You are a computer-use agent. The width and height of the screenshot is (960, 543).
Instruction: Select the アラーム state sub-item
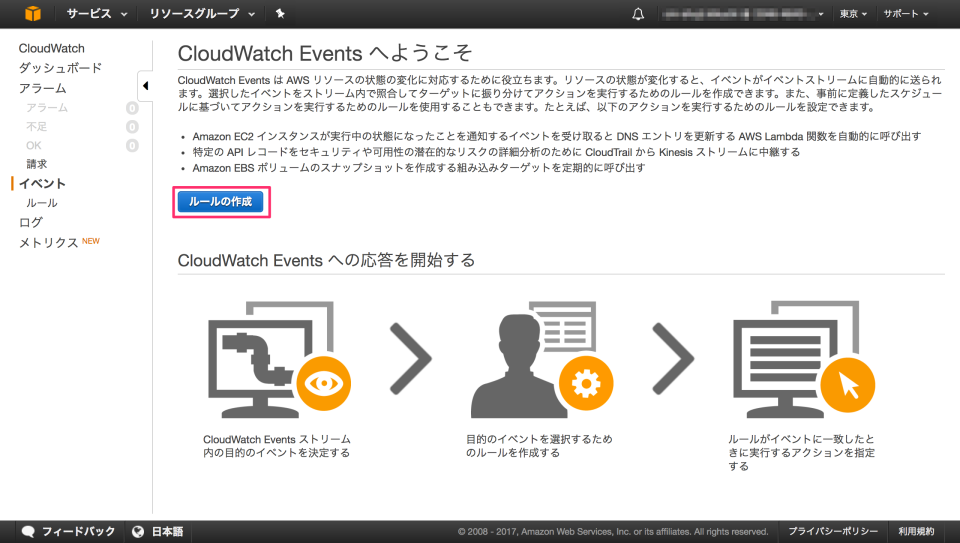point(47,108)
